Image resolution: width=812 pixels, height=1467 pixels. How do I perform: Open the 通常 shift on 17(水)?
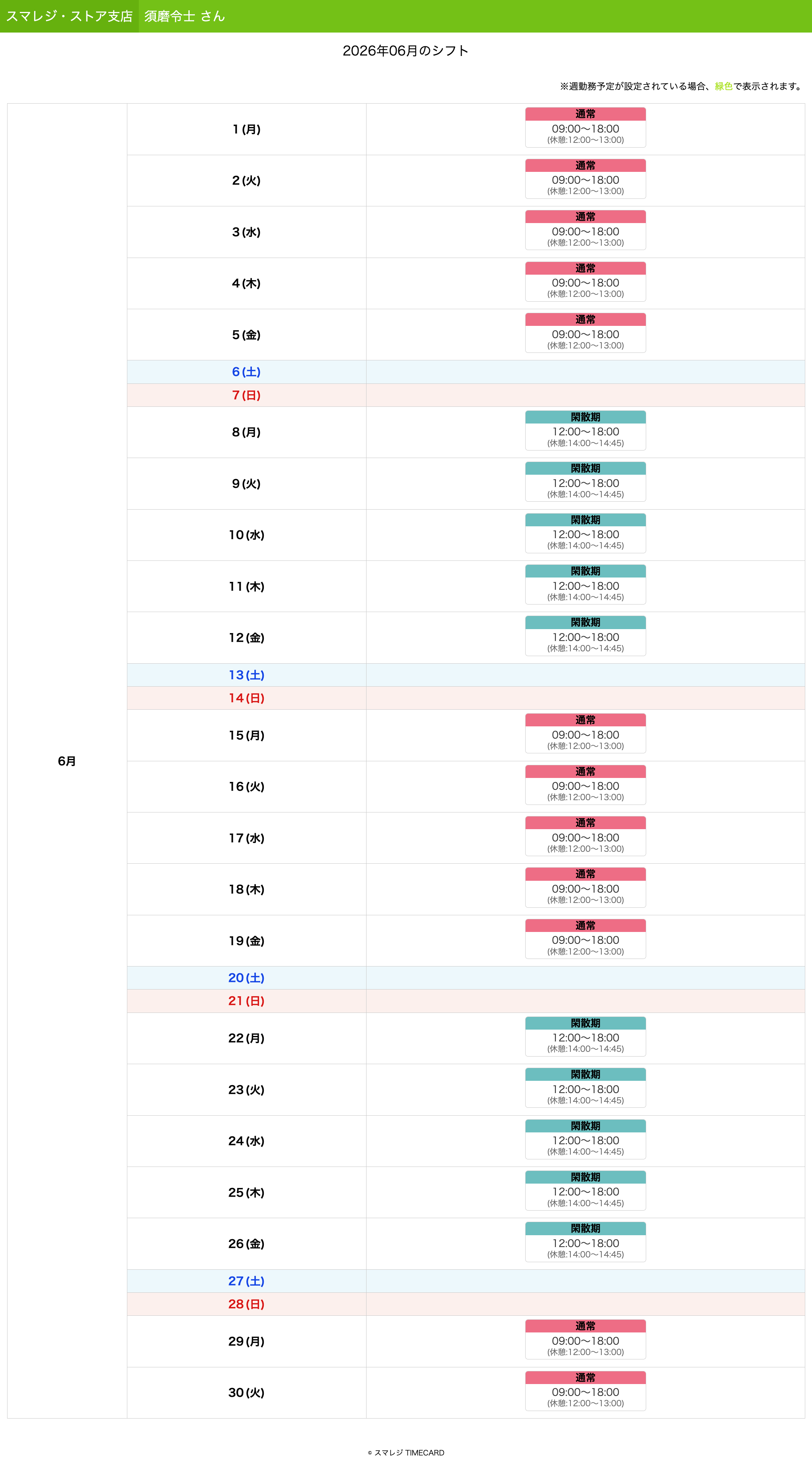[585, 836]
